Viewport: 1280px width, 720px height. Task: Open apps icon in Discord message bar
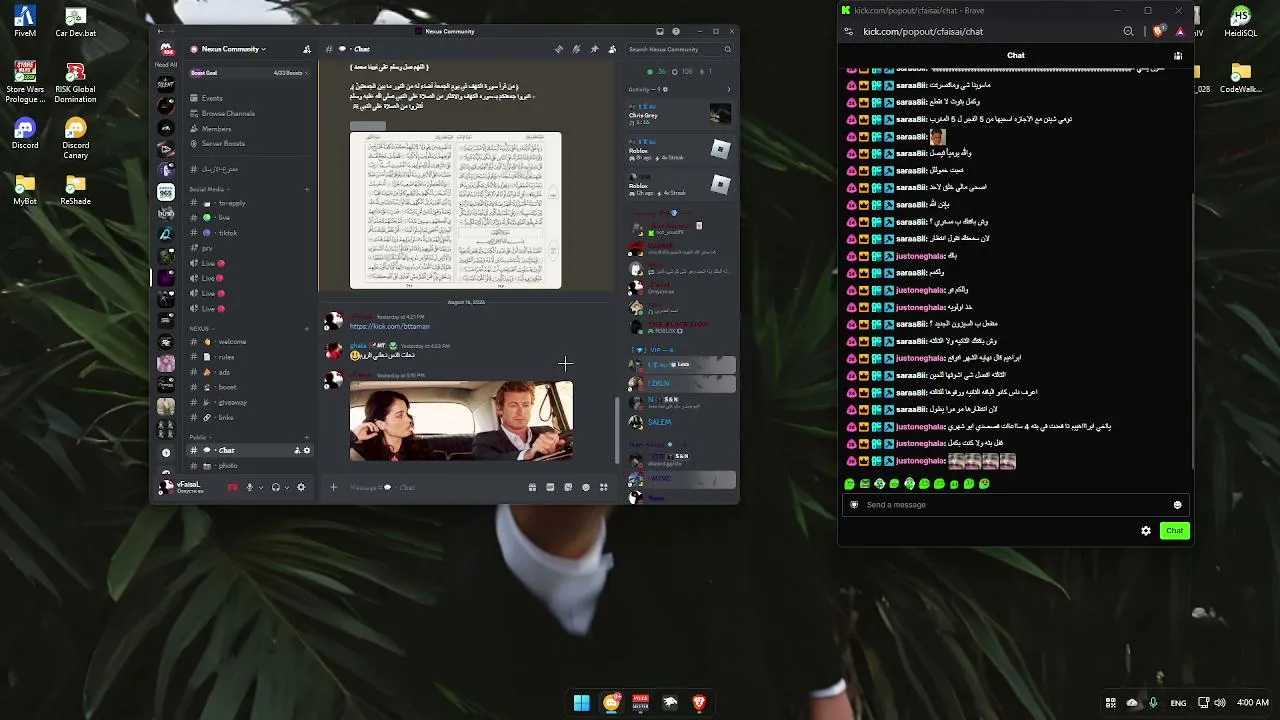tap(604, 487)
